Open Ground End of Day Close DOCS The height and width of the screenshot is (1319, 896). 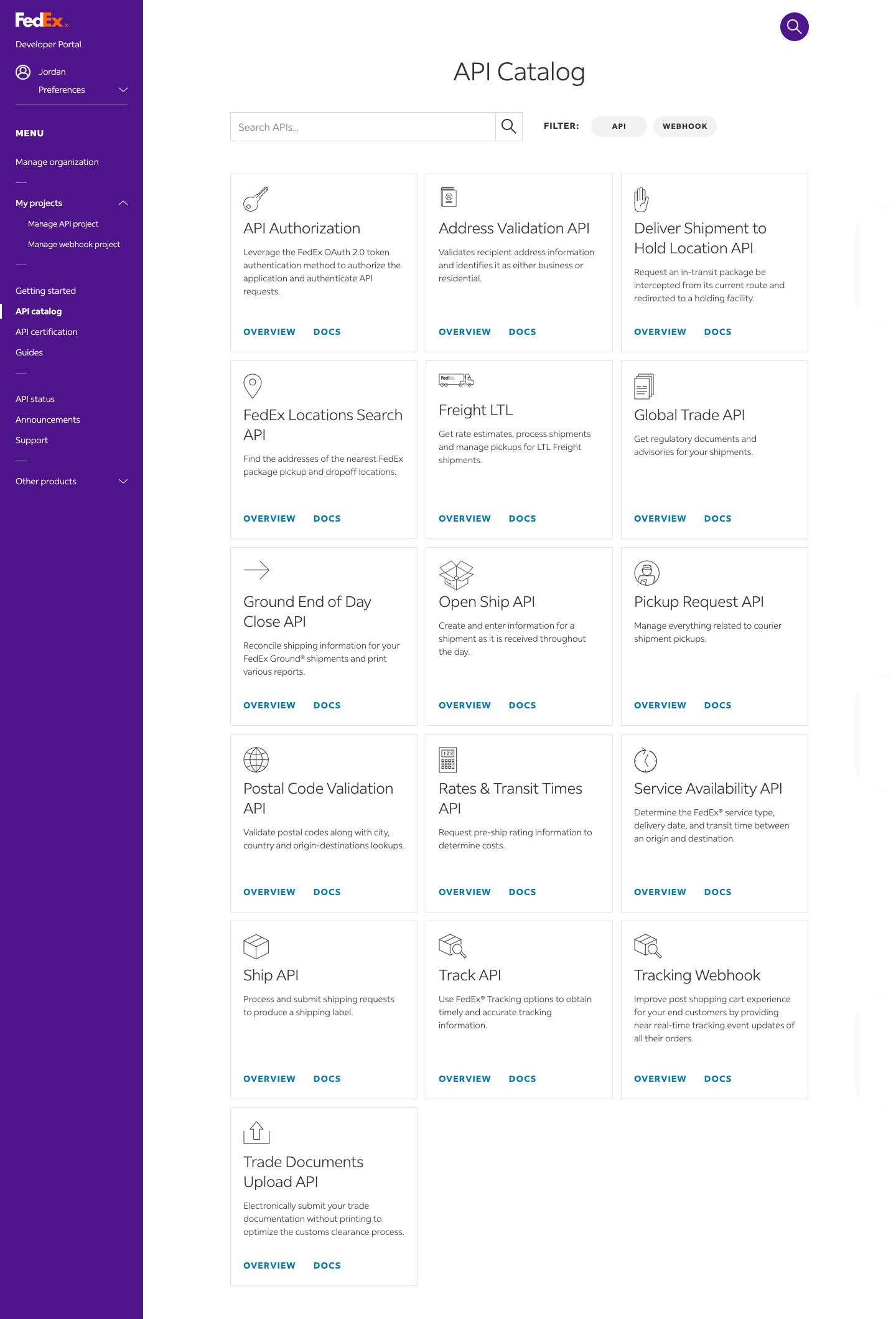click(x=327, y=705)
